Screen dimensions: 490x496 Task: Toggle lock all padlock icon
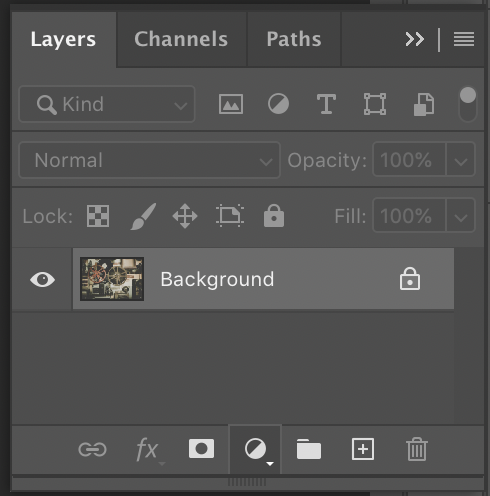(274, 216)
